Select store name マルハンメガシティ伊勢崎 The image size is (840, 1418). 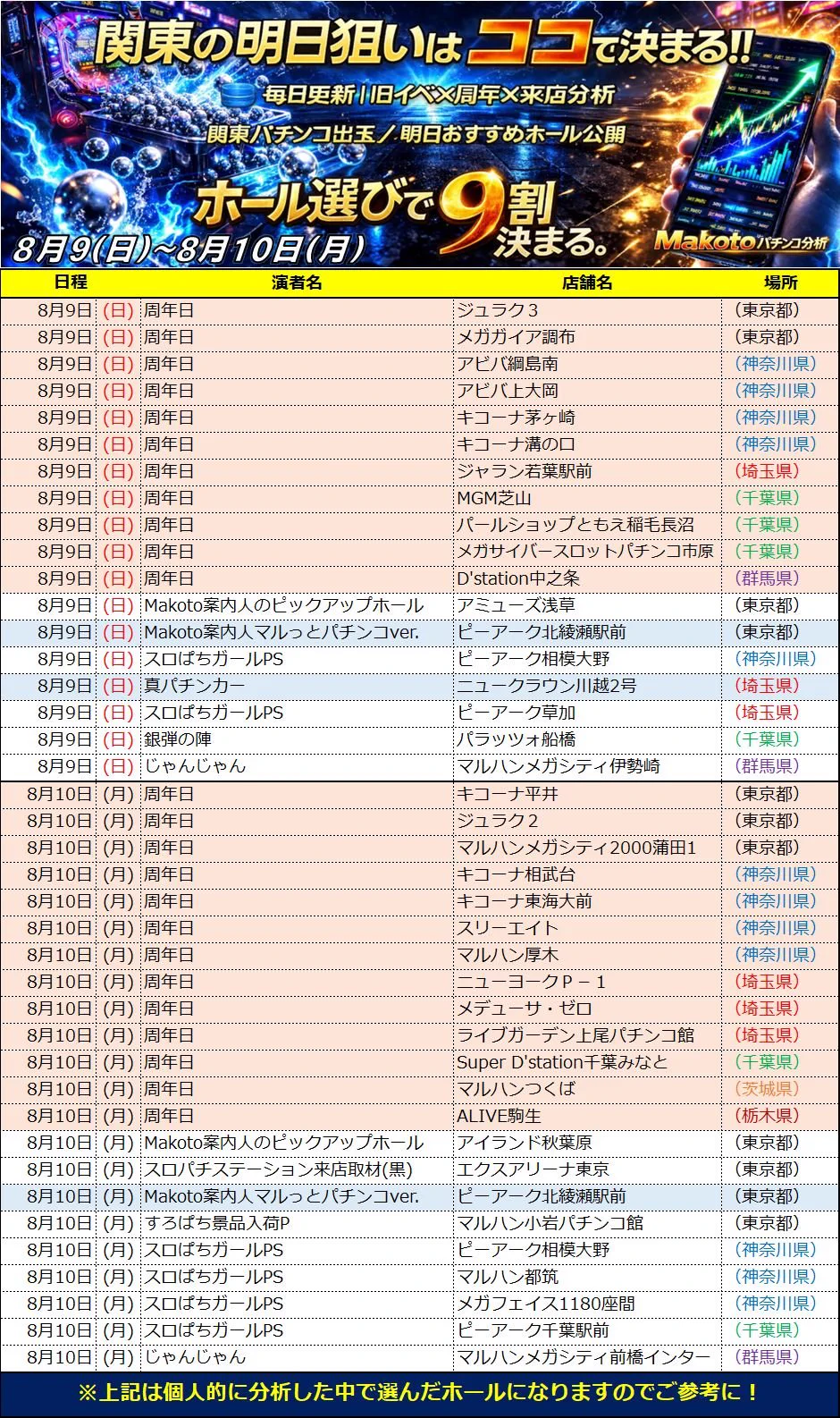click(559, 766)
